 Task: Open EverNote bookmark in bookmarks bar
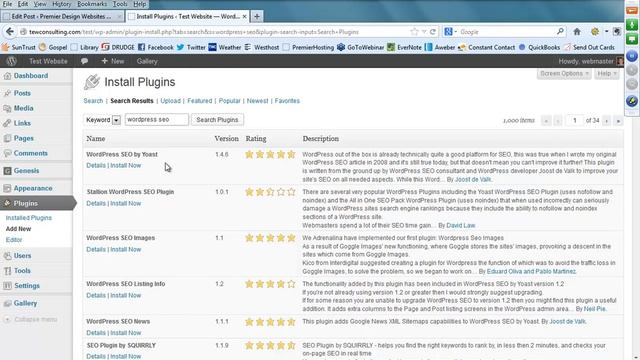[404, 47]
